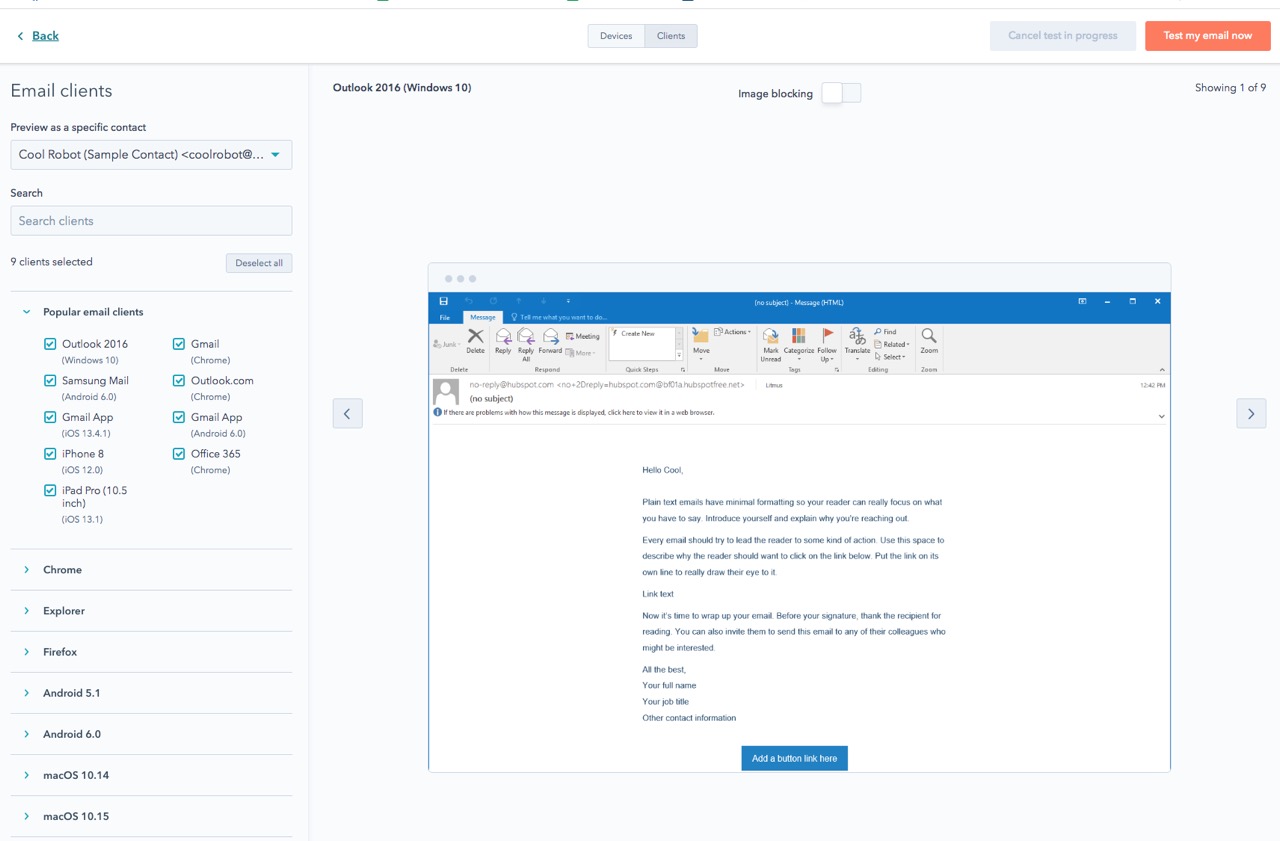Toggle the Image blocking switch

pos(840,93)
